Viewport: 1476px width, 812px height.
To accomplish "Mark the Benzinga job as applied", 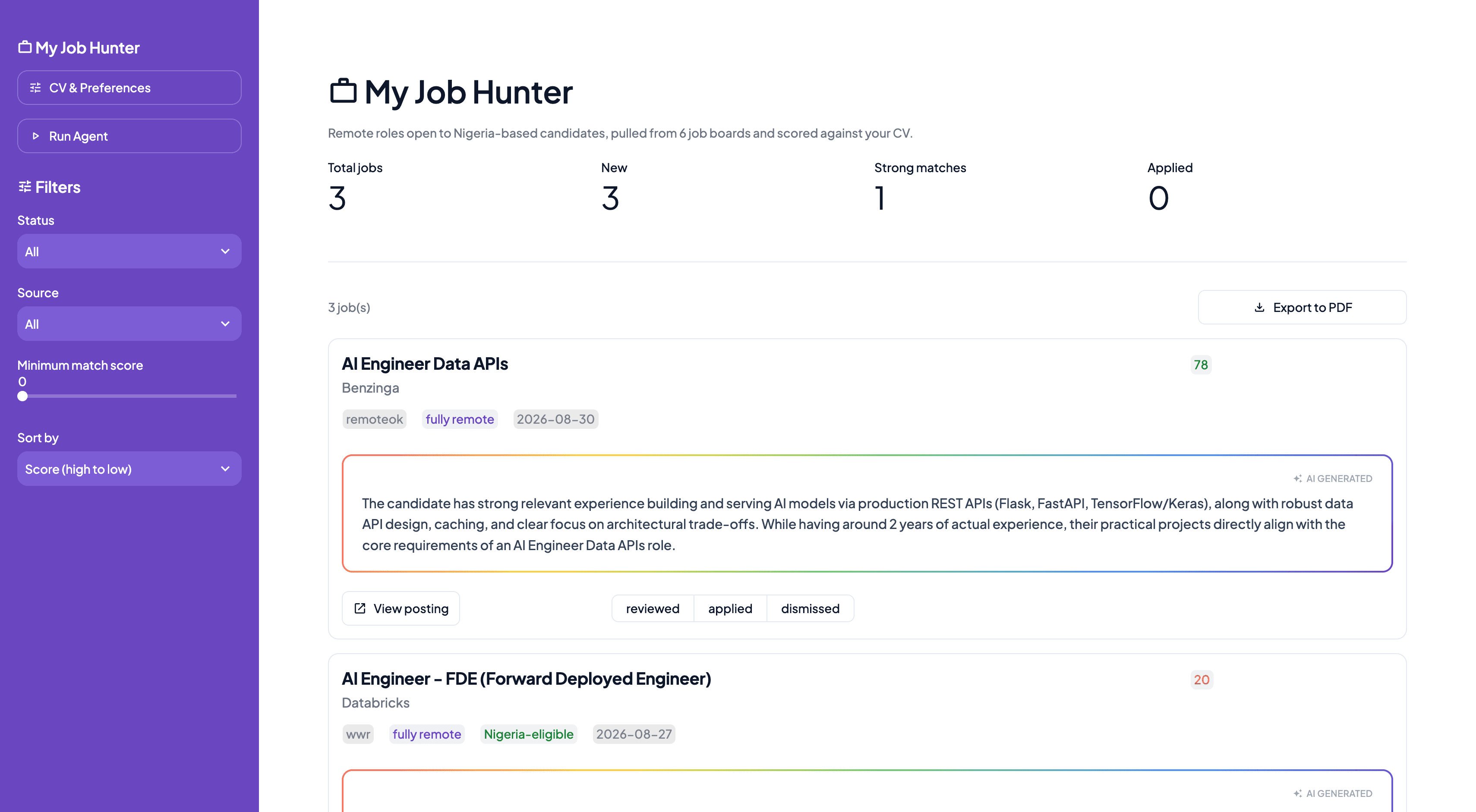I will [730, 608].
